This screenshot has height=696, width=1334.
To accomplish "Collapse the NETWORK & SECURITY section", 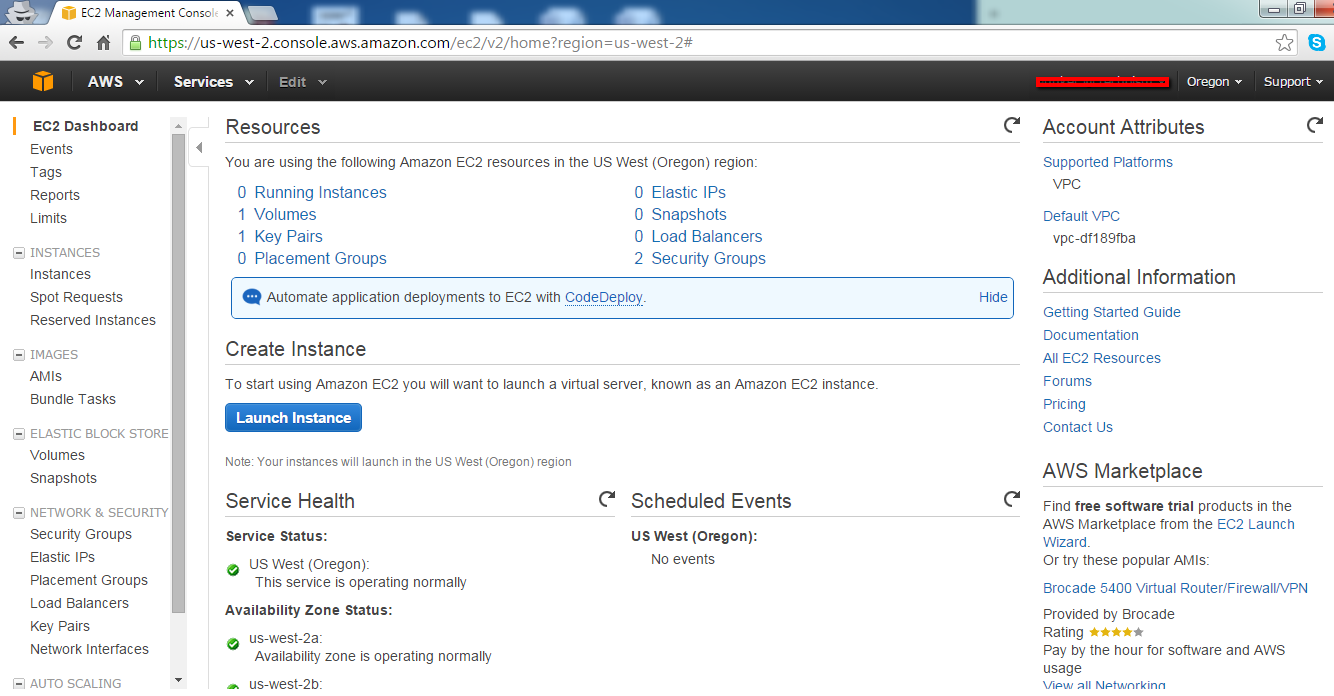I will click(x=19, y=513).
